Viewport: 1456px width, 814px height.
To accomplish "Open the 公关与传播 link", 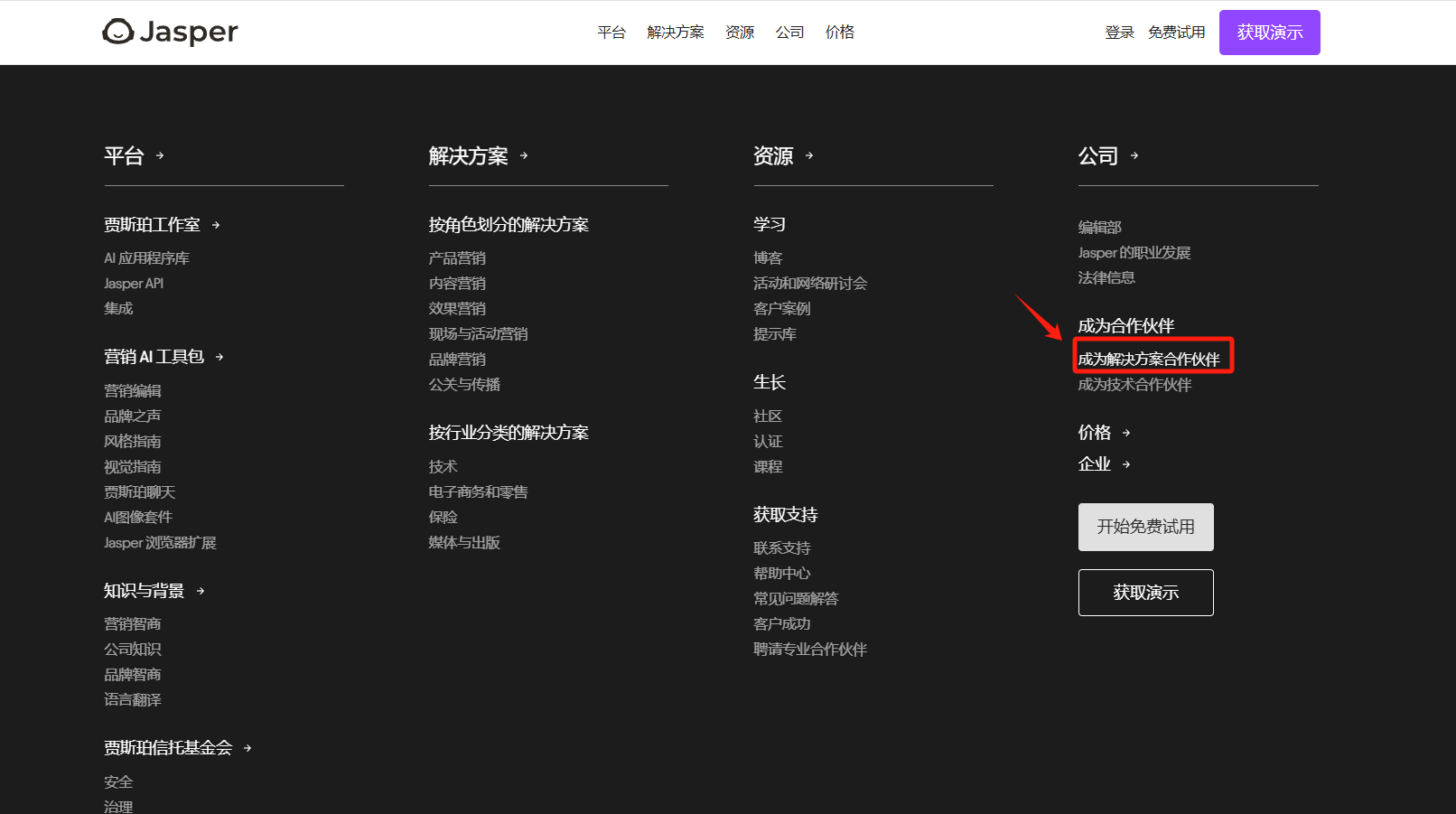I will 464,385.
